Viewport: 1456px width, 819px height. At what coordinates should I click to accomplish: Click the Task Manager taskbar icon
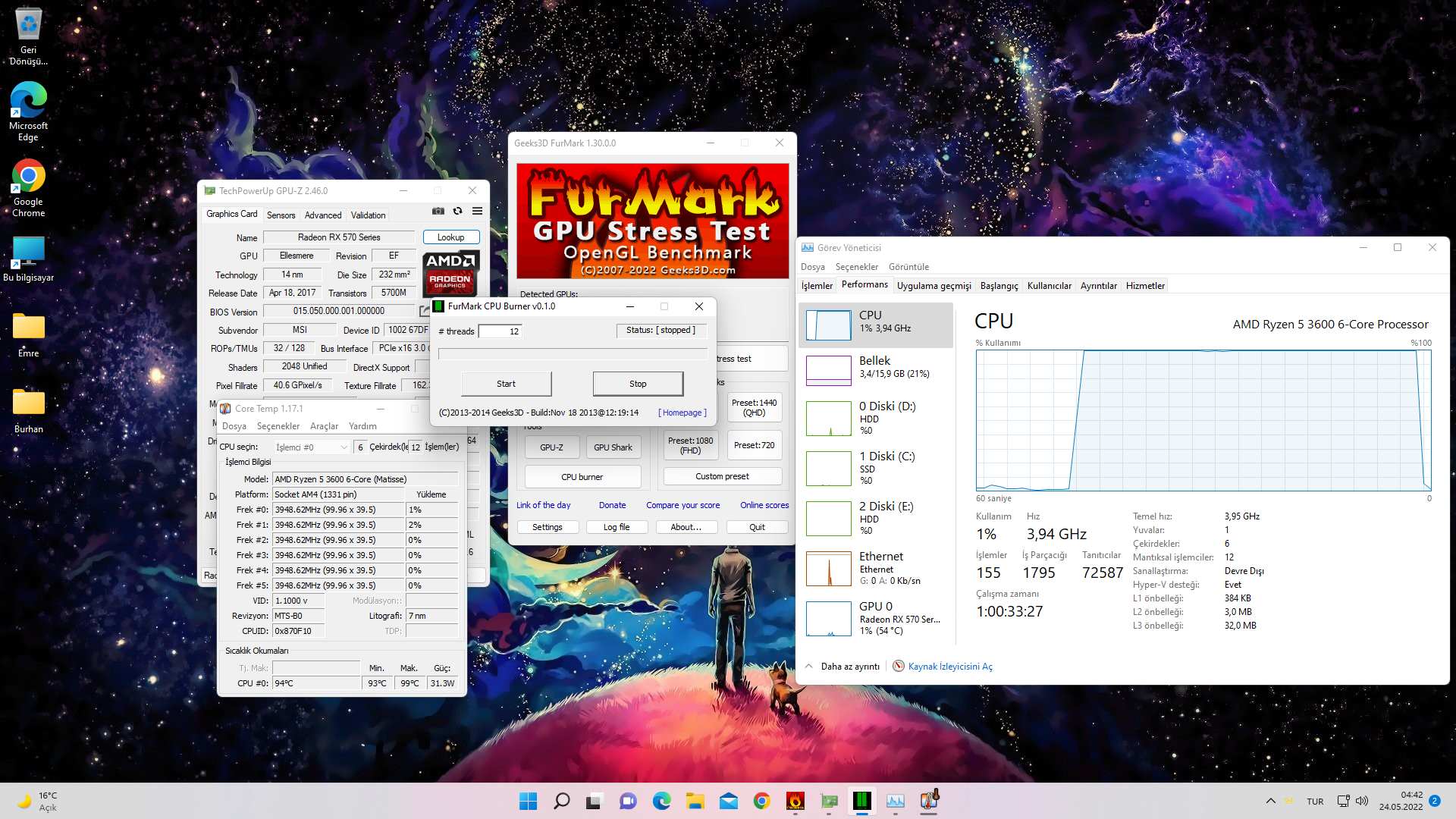(x=896, y=801)
